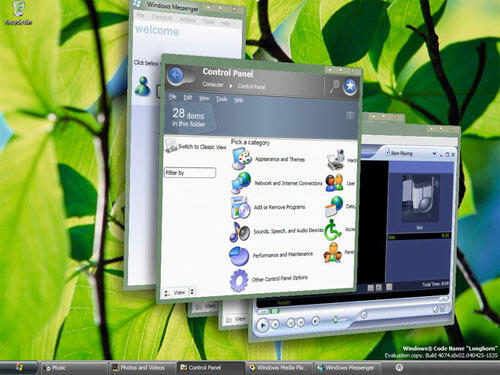This screenshot has height=375, width=500.
Task: Click the blue star favorites icon
Action: point(350,86)
